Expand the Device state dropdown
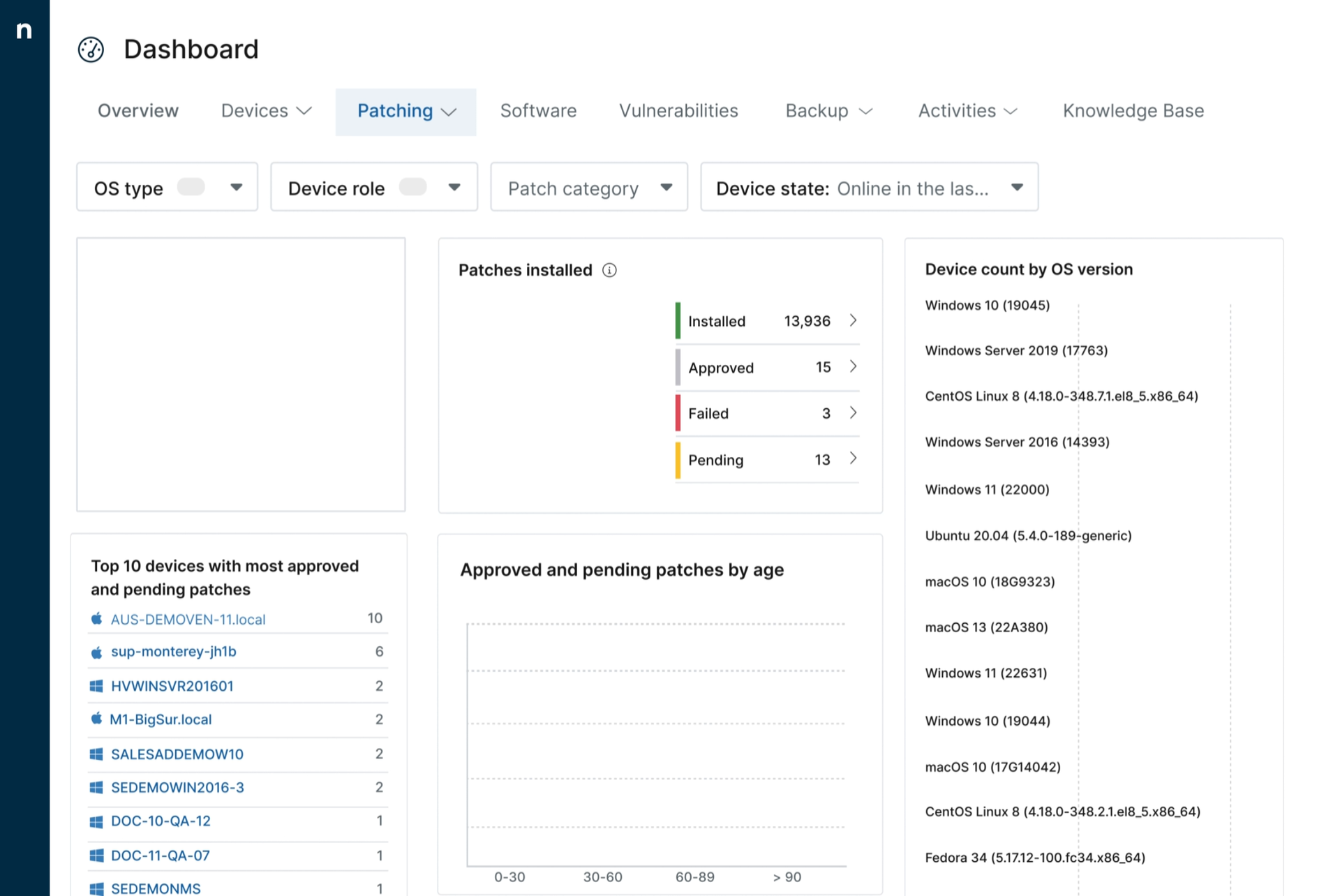 (1016, 187)
